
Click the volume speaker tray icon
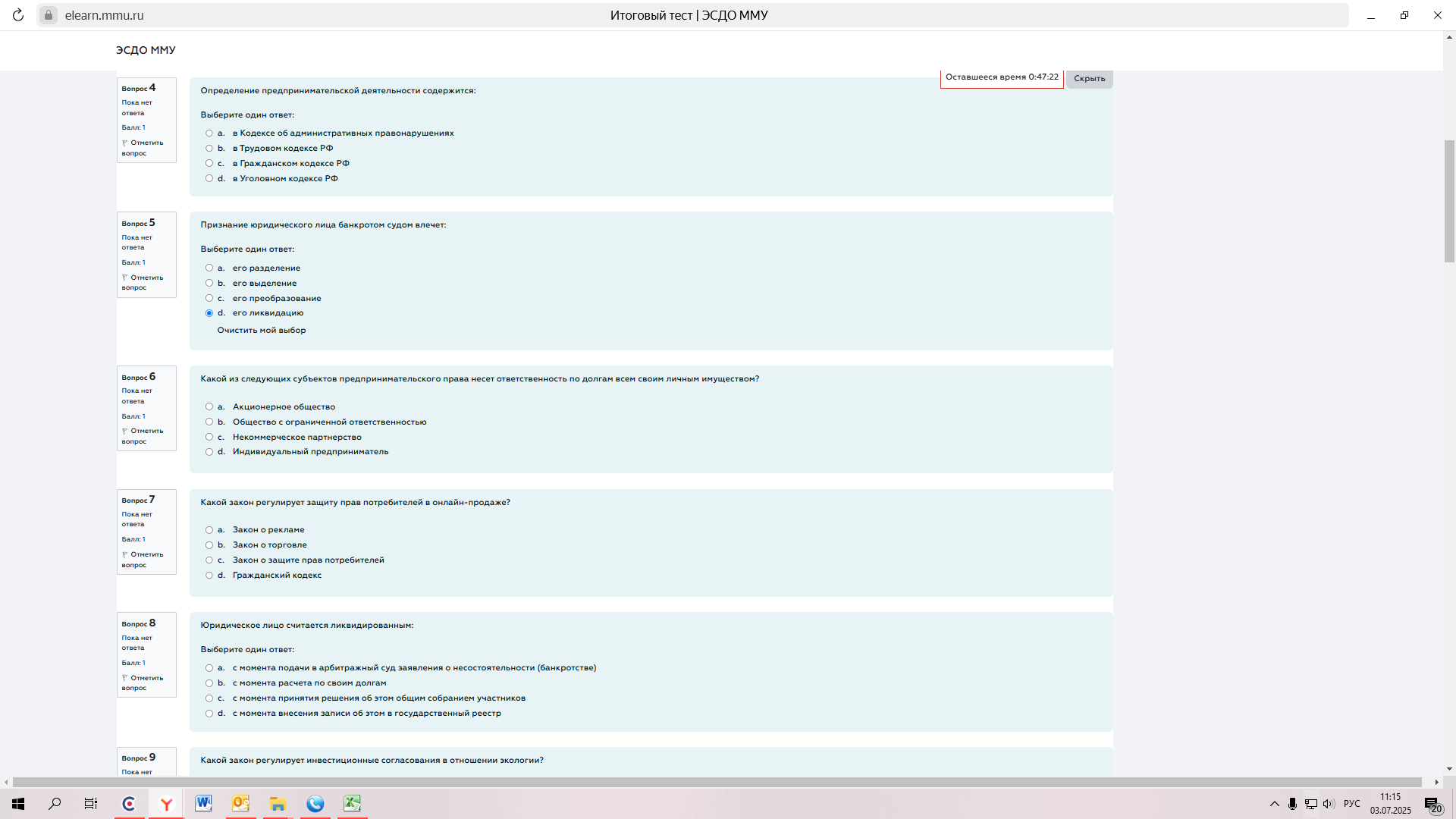(1329, 804)
